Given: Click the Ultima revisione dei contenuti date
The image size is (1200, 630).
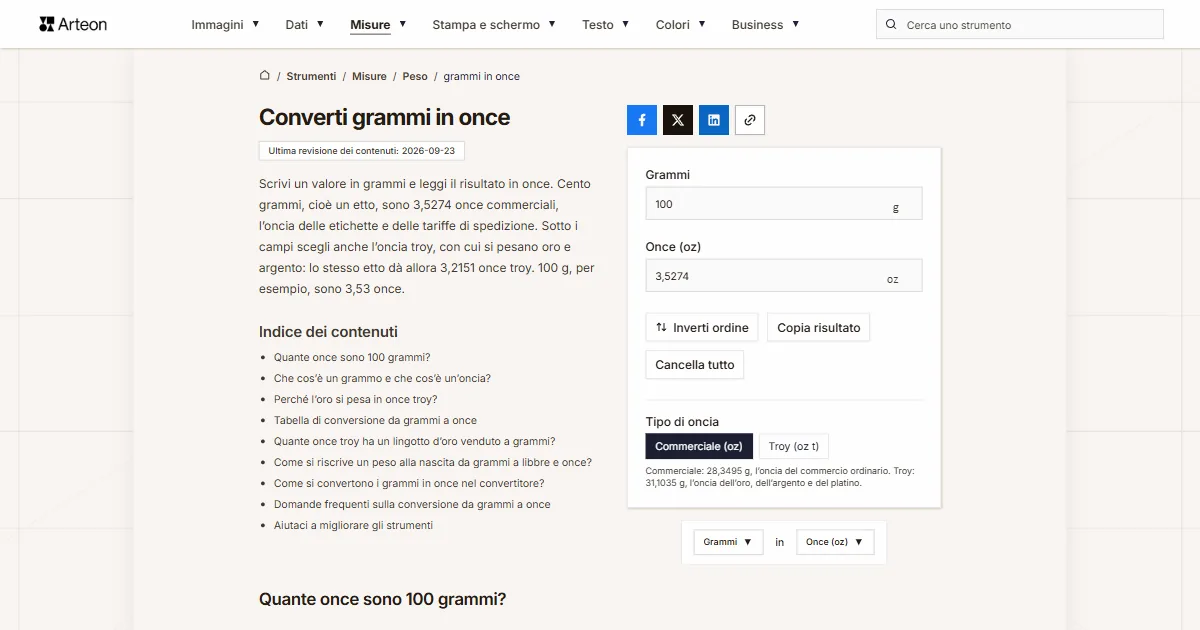Looking at the screenshot, I should (x=362, y=151).
